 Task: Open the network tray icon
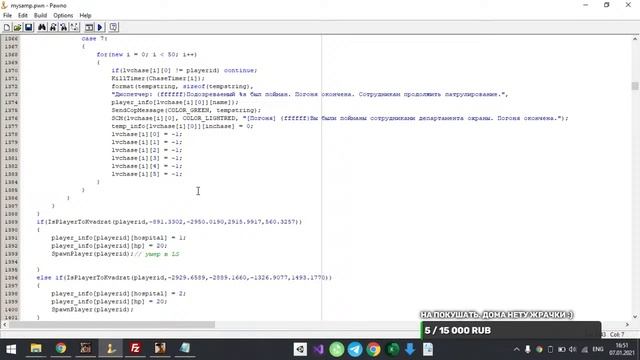coord(584,349)
